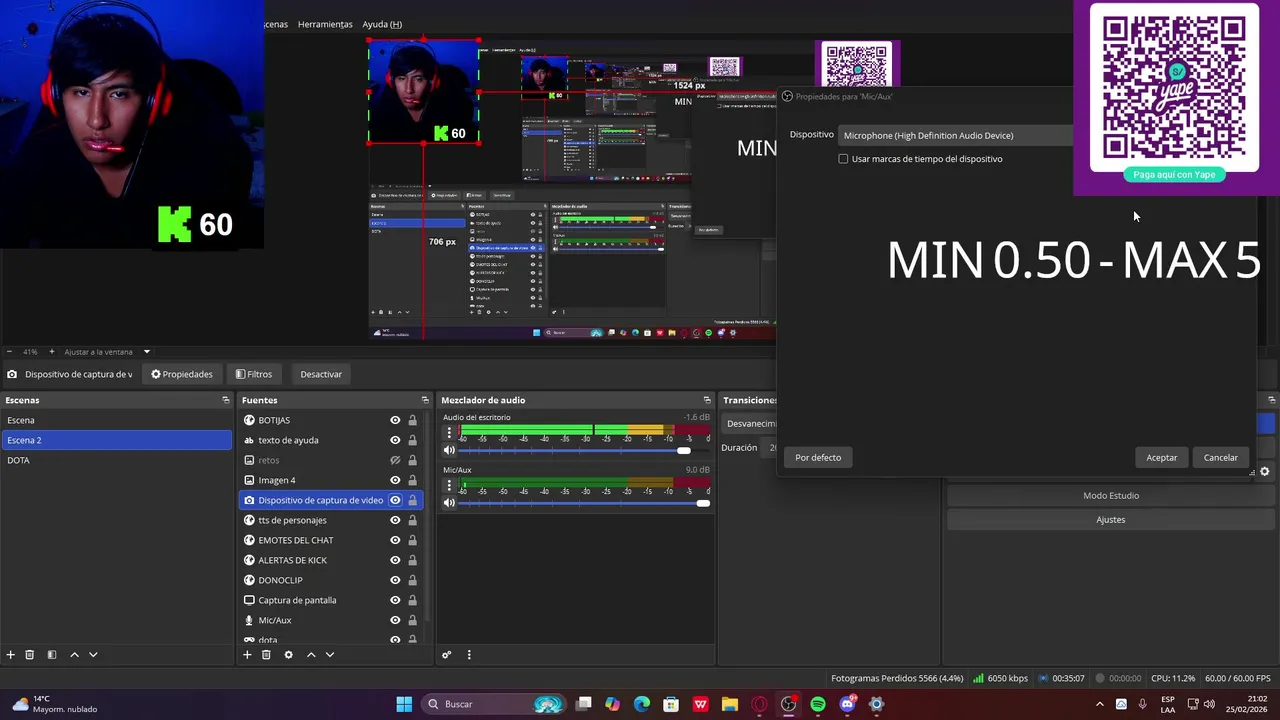
Task: Open the Dispositivo microphone dropdown
Action: tap(955, 135)
